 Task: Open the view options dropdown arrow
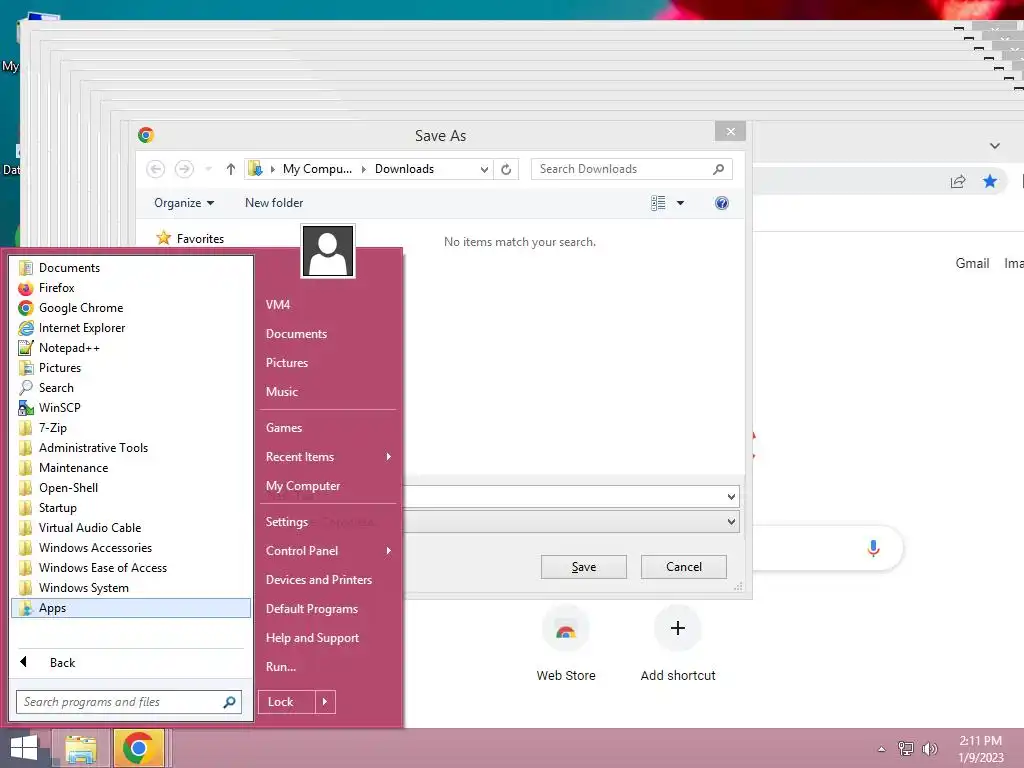coord(680,203)
